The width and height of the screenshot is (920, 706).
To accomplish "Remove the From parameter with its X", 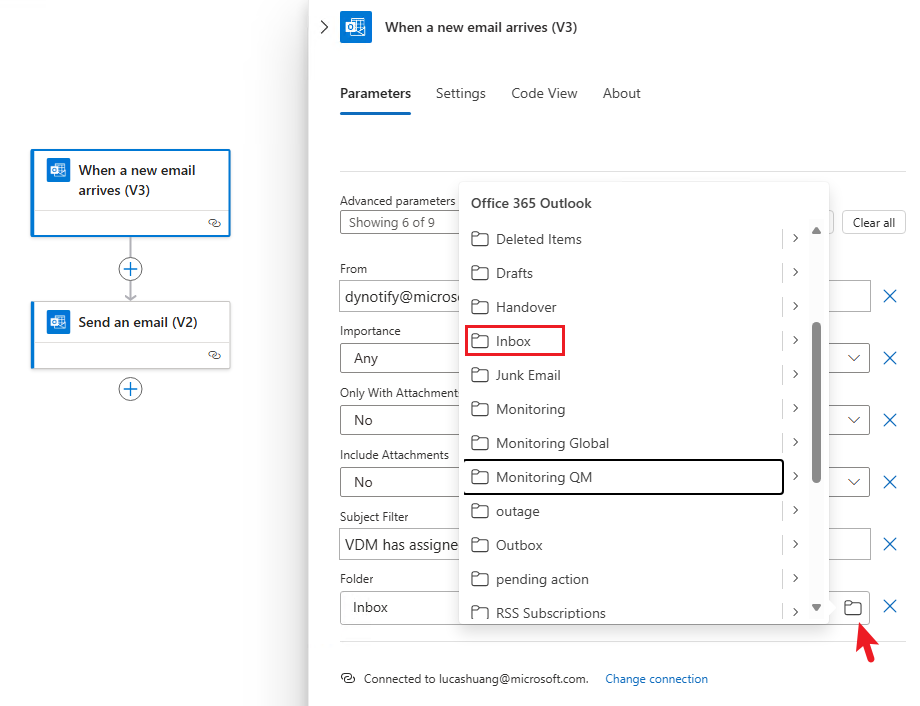I will [889, 296].
